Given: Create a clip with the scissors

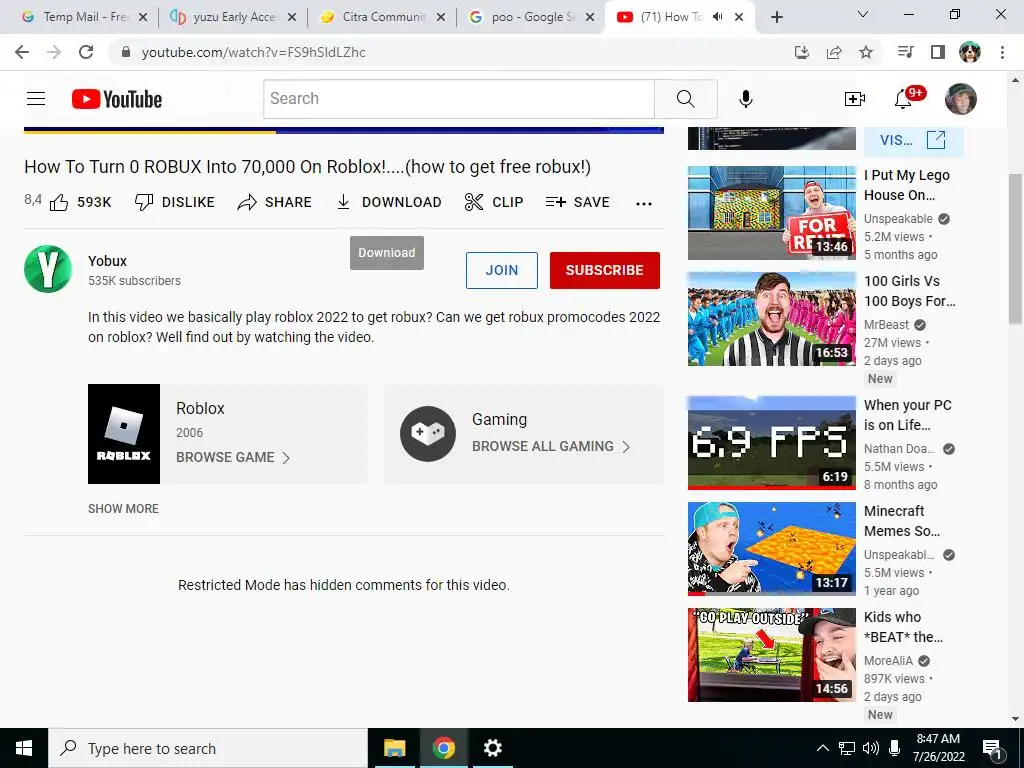Looking at the screenshot, I should [494, 202].
